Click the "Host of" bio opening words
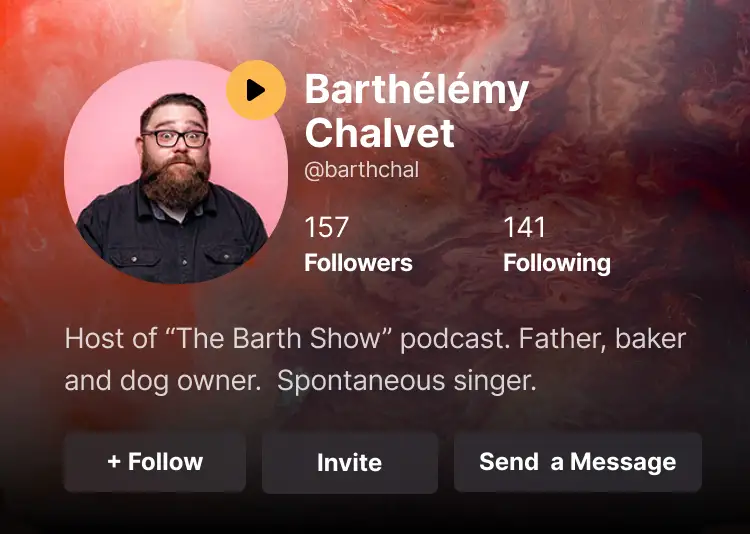The image size is (750, 534). click(110, 339)
